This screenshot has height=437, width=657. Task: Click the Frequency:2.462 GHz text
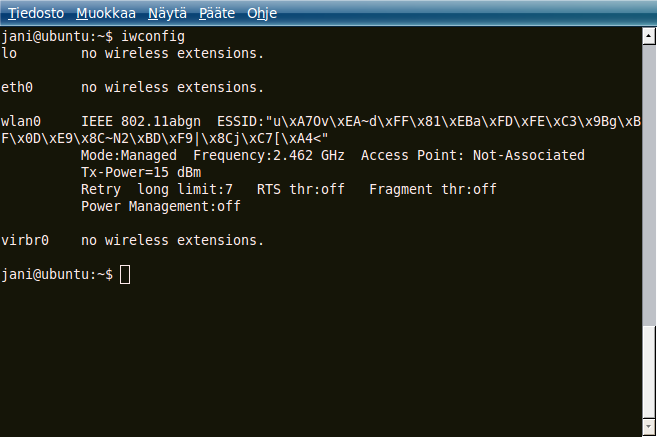point(269,155)
